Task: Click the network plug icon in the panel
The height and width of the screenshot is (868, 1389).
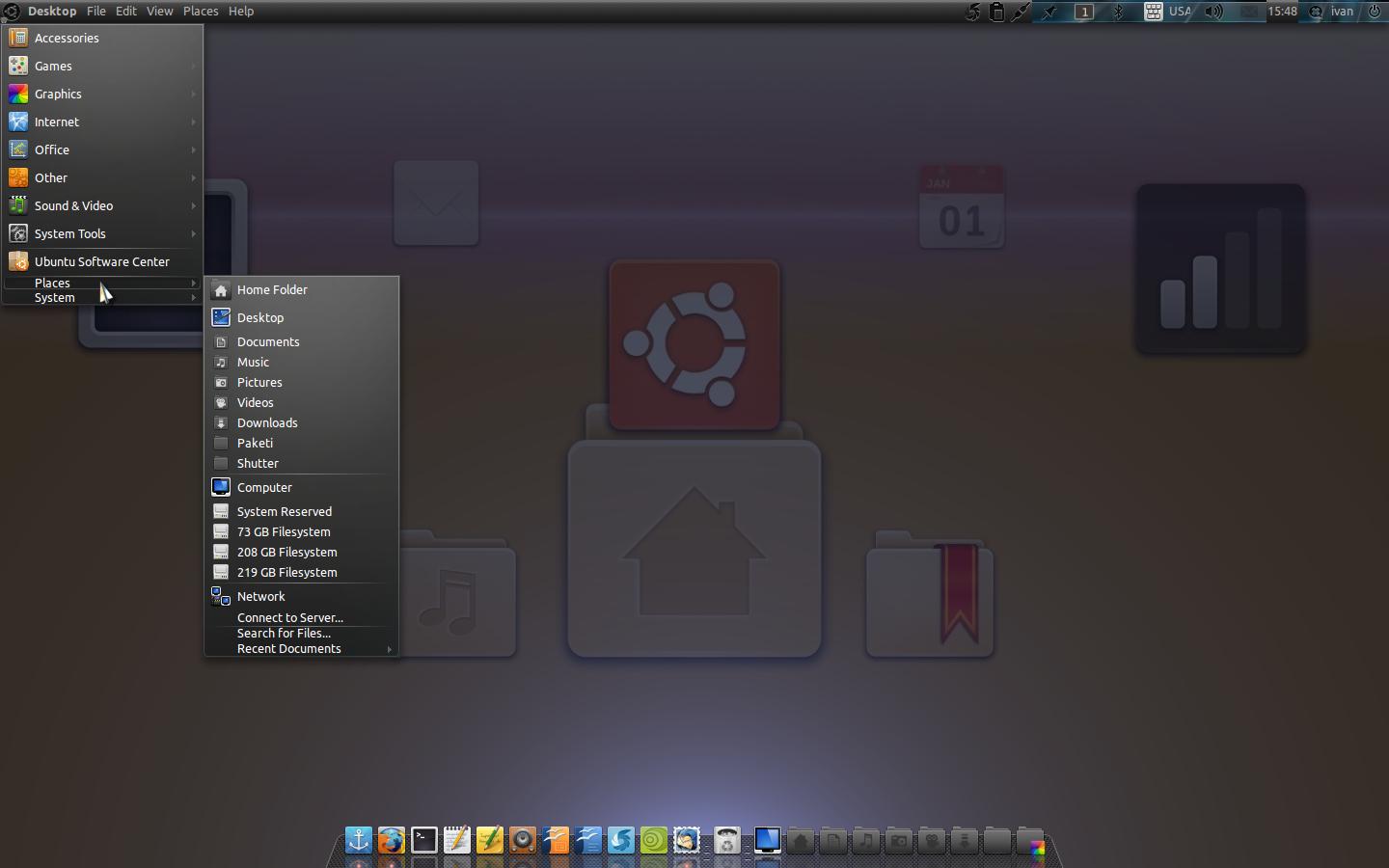Action: [x=1020, y=12]
